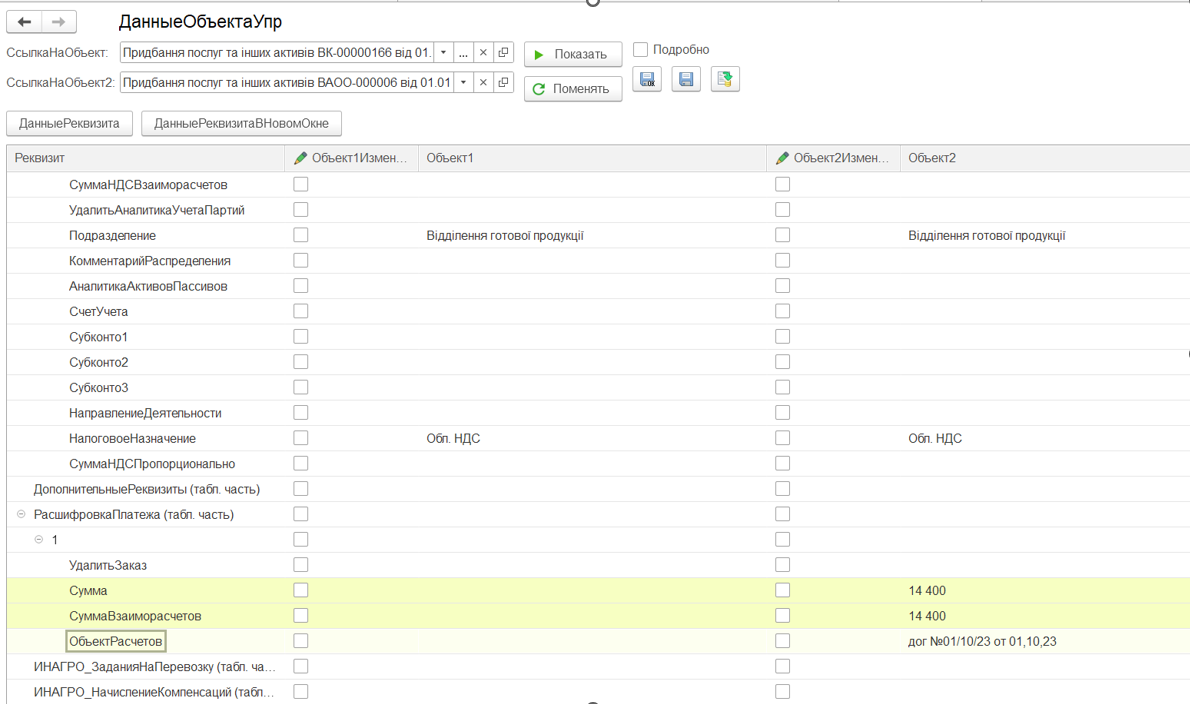Select the СуммаНДСПропорционально row
The height and width of the screenshot is (704, 1190).
coord(598,464)
